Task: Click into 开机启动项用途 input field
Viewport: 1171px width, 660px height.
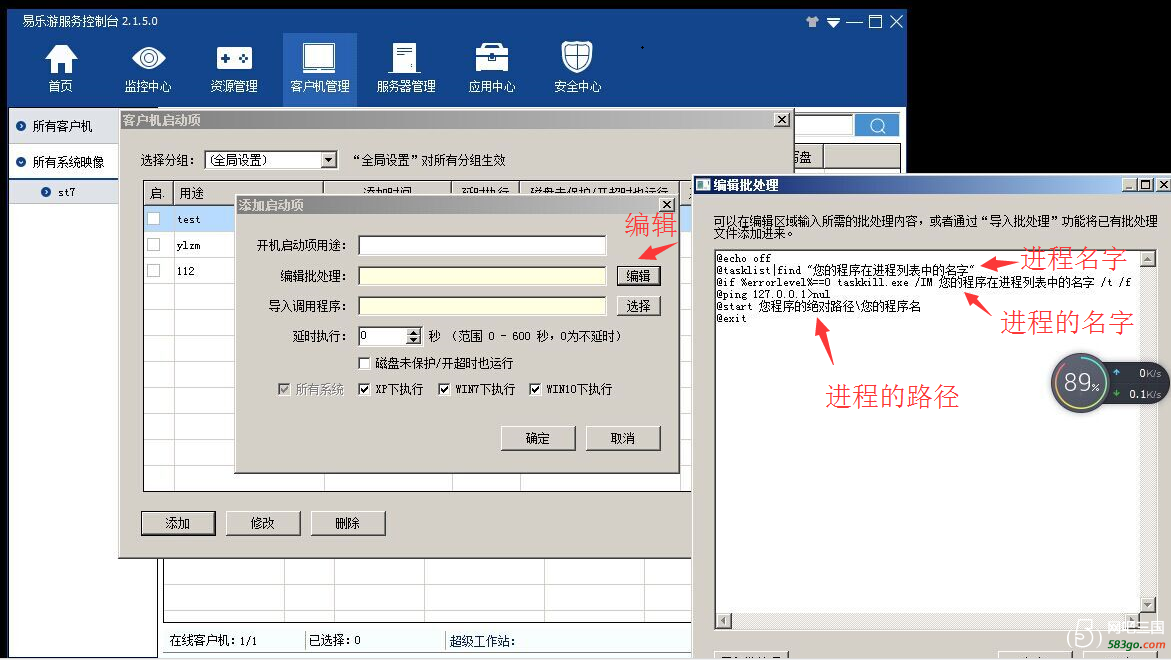Action: (x=482, y=246)
